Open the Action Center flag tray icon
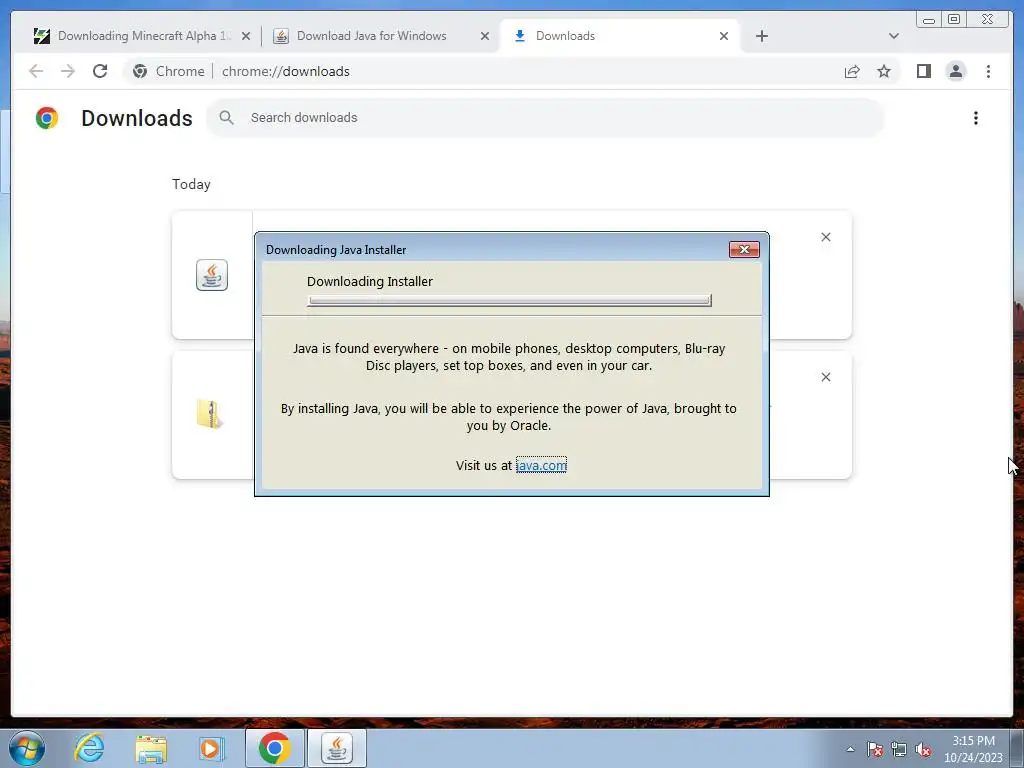This screenshot has width=1024, height=768. [x=874, y=749]
